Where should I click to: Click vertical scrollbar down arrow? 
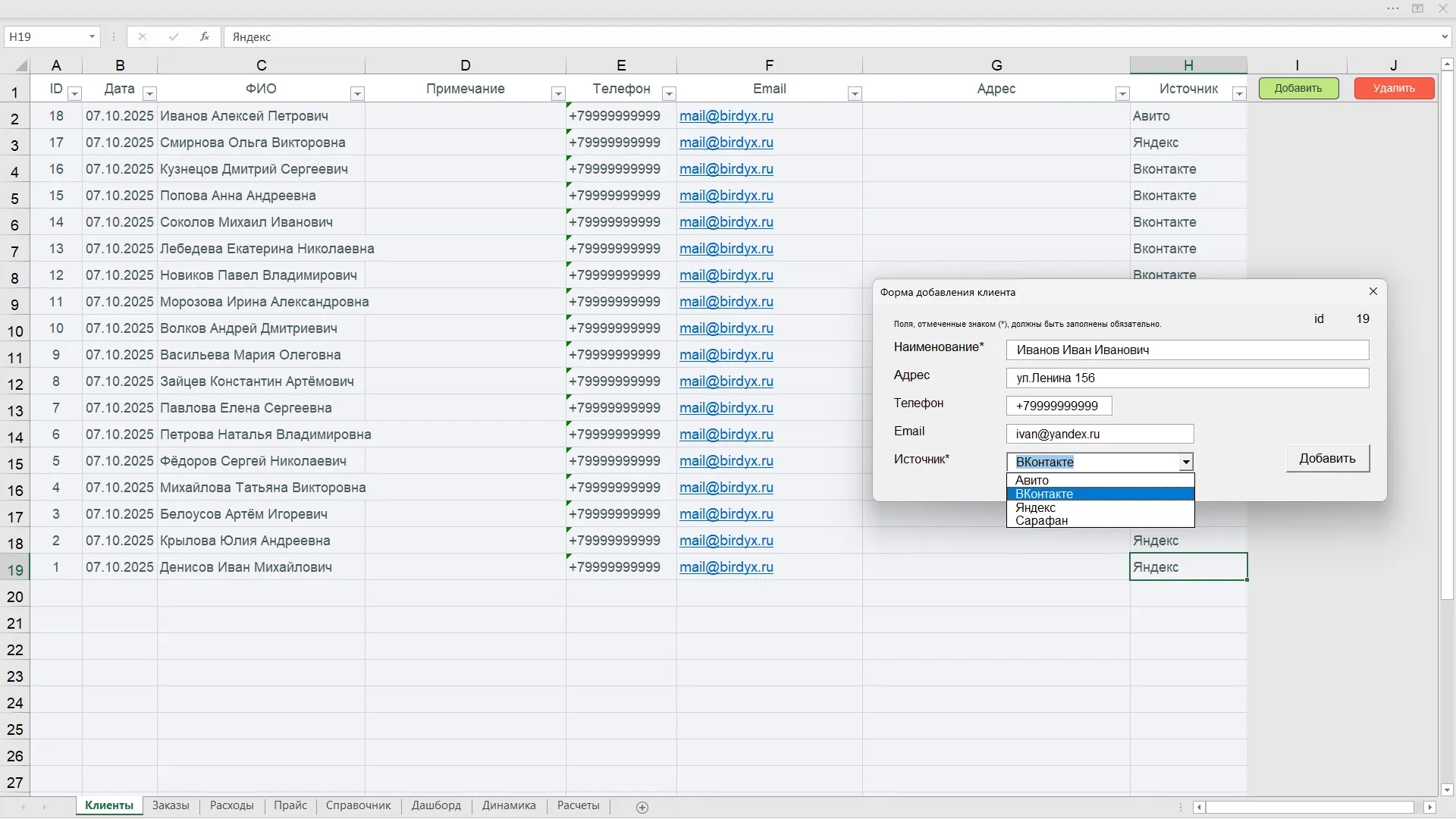point(1447,789)
